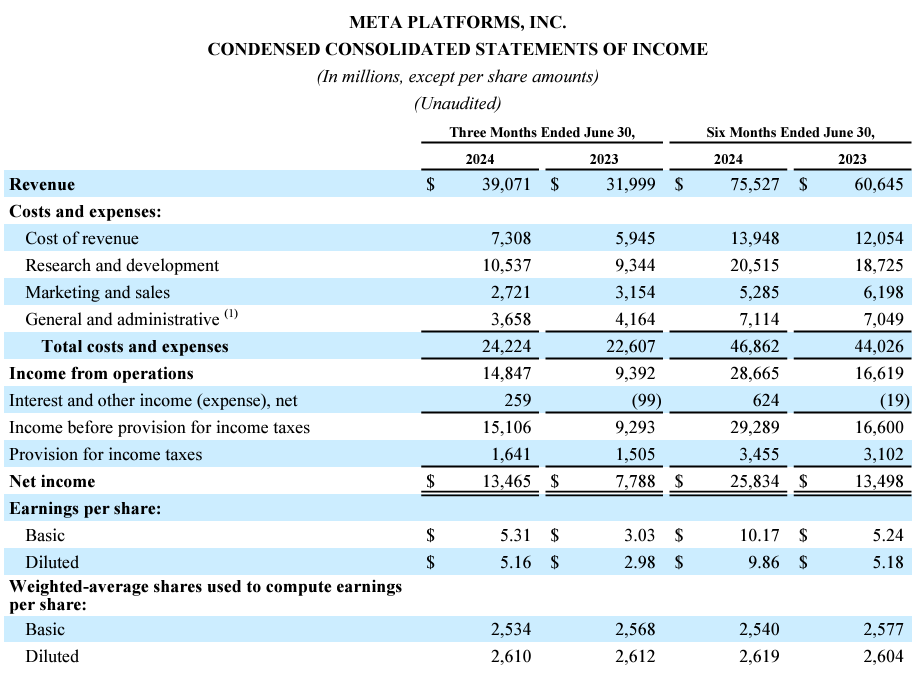Click 'Three Months Ended June 30,' header
Viewport: 921px width, 676px height.
[x=542, y=133]
